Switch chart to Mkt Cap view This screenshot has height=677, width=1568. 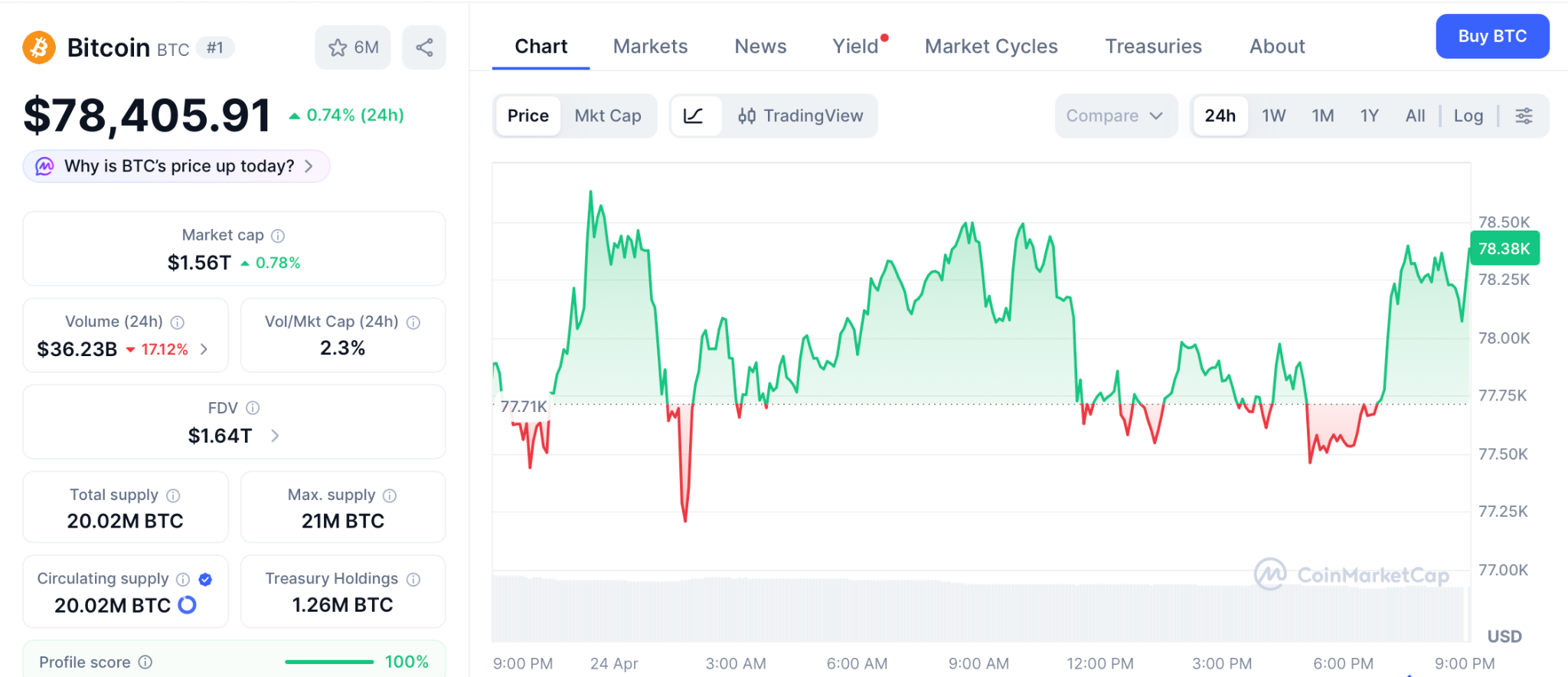tap(608, 116)
